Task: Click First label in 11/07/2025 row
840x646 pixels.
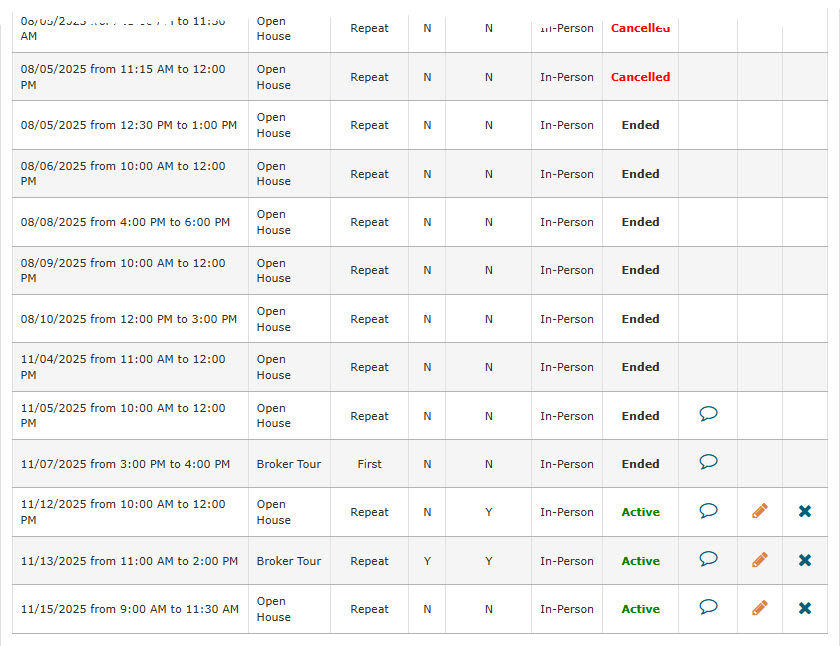Action: [x=369, y=464]
